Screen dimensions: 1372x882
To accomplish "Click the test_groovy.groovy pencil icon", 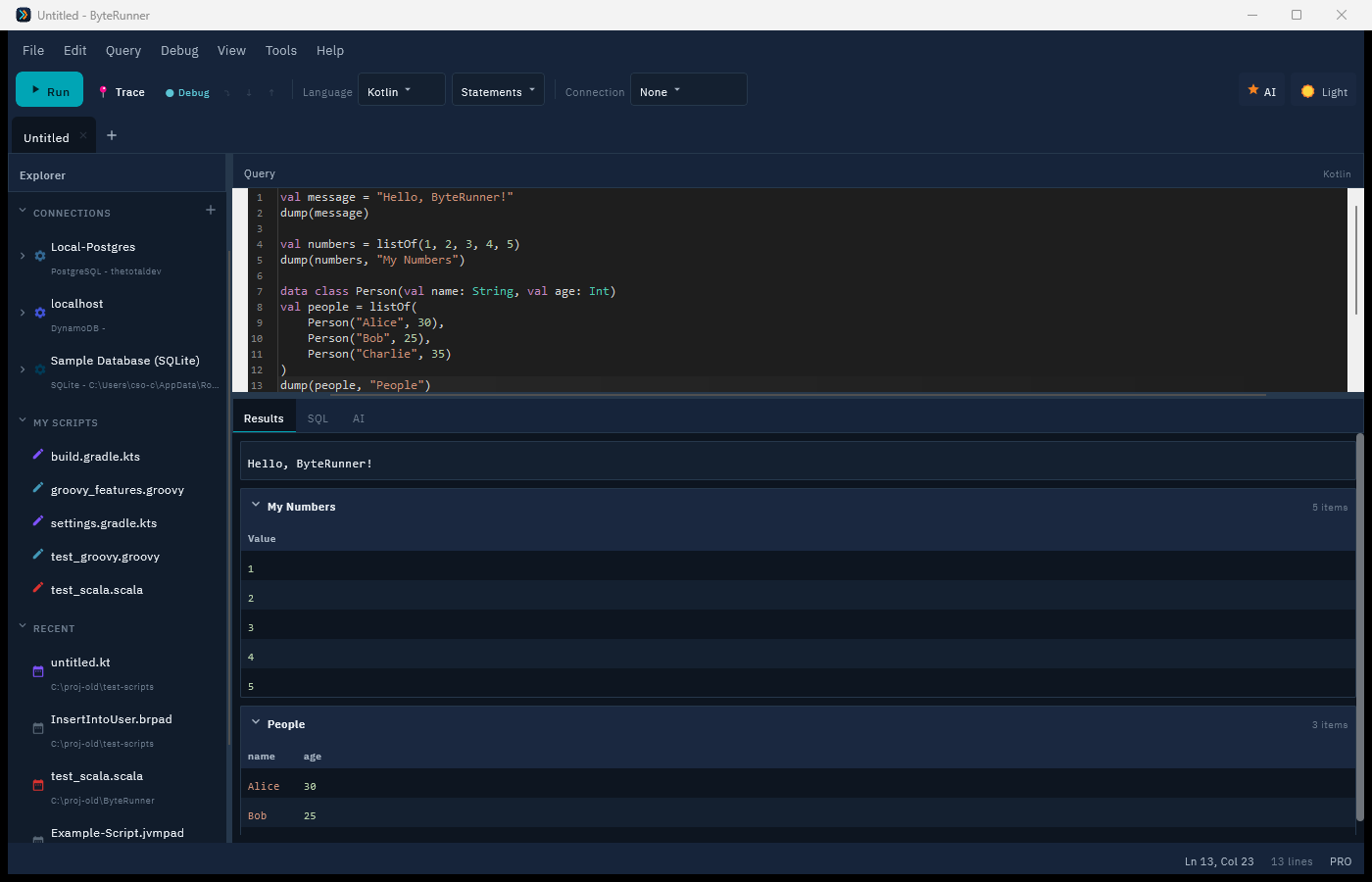I will 38,555.
